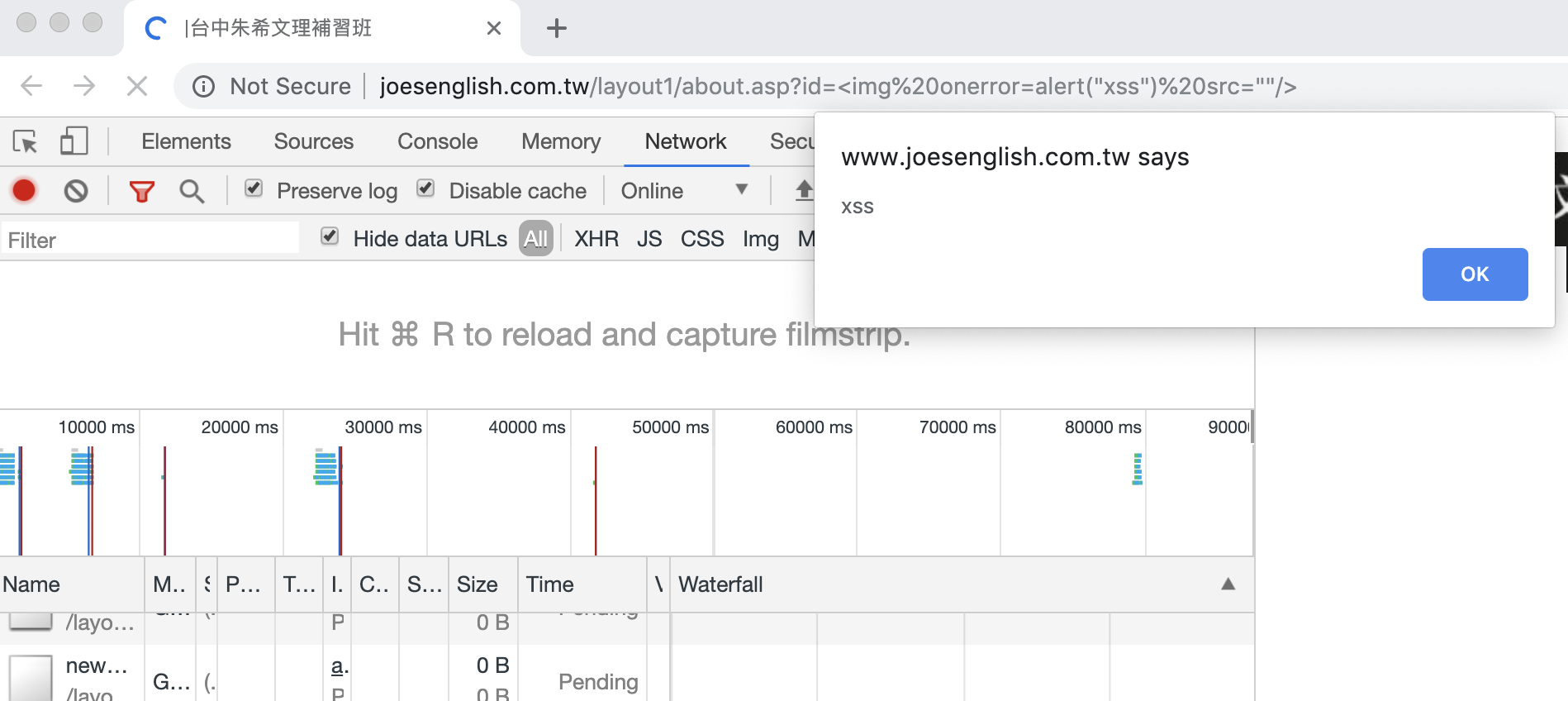Toggle the device toolbar icon
This screenshot has width=1568, height=701.
[74, 141]
